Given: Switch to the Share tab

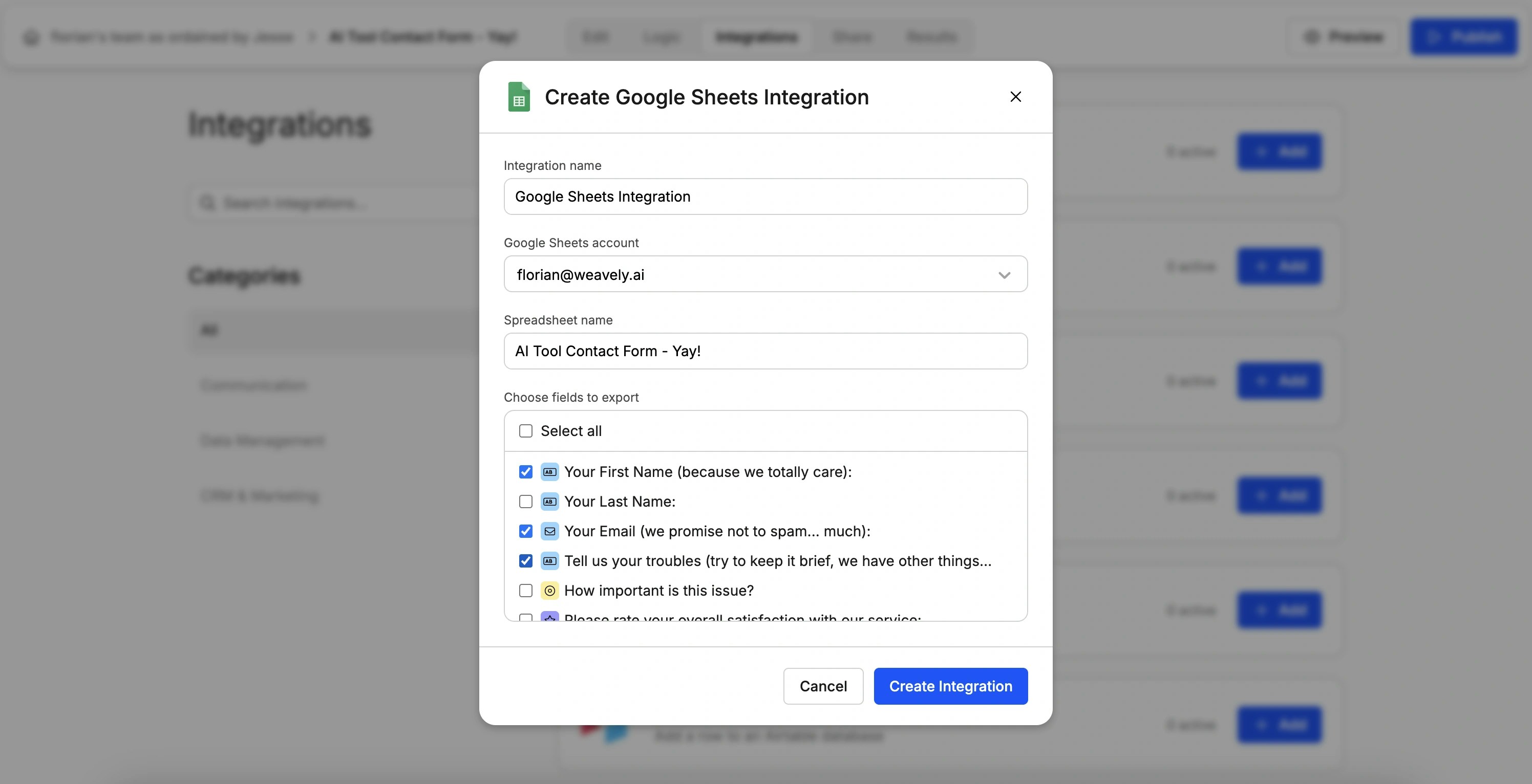Looking at the screenshot, I should [x=852, y=36].
